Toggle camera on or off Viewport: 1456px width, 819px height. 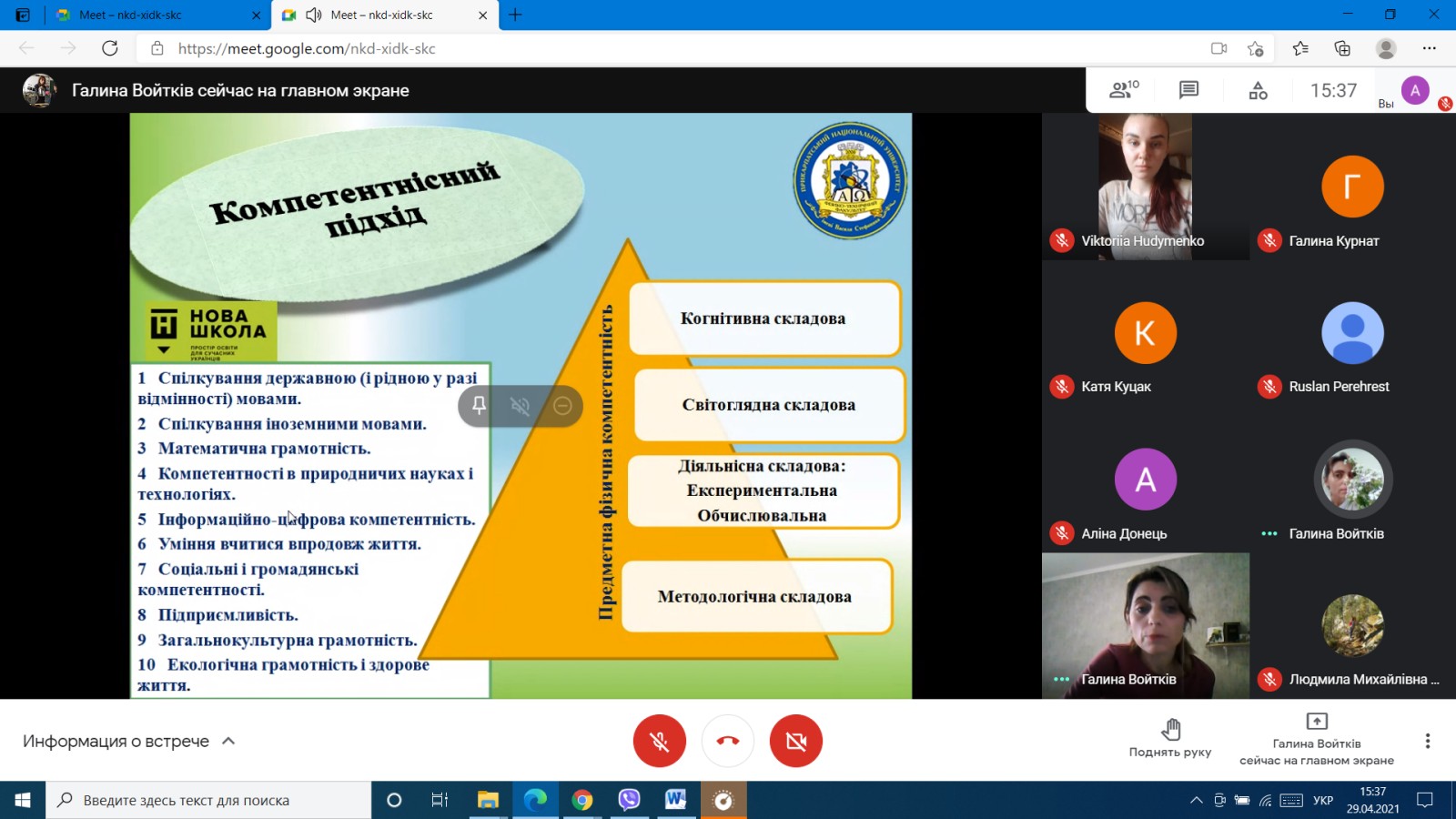pyautogui.click(x=795, y=741)
